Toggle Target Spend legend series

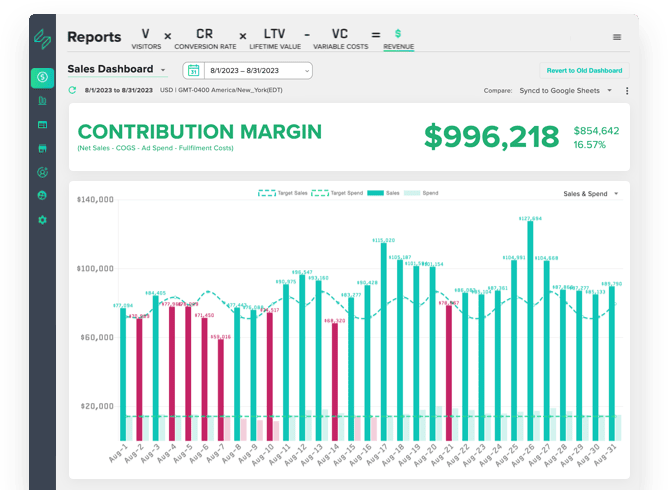click(337, 193)
